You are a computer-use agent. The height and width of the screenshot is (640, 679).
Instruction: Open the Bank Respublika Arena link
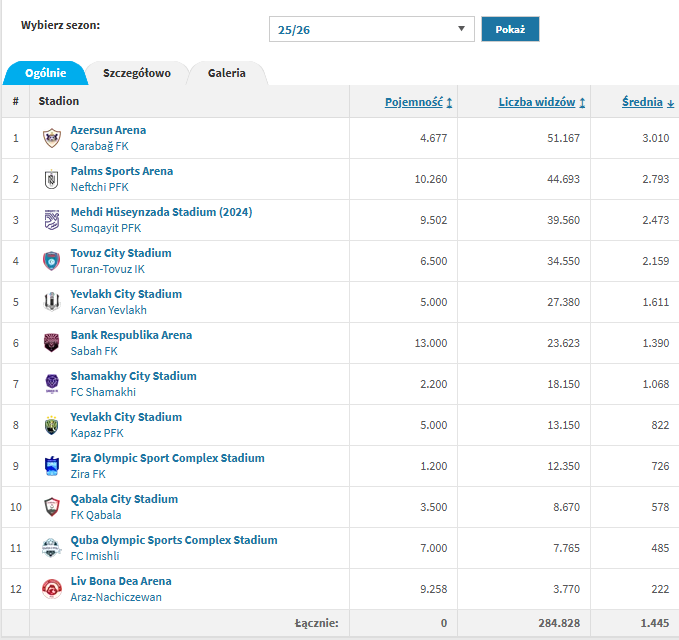131,335
